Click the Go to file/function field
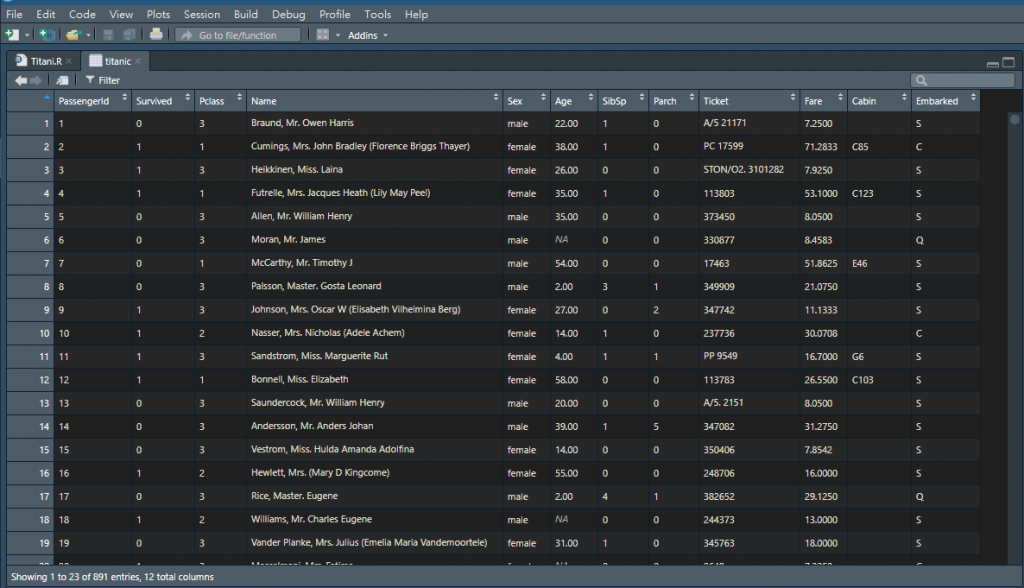Viewport: 1024px width, 588px height. coord(238,35)
